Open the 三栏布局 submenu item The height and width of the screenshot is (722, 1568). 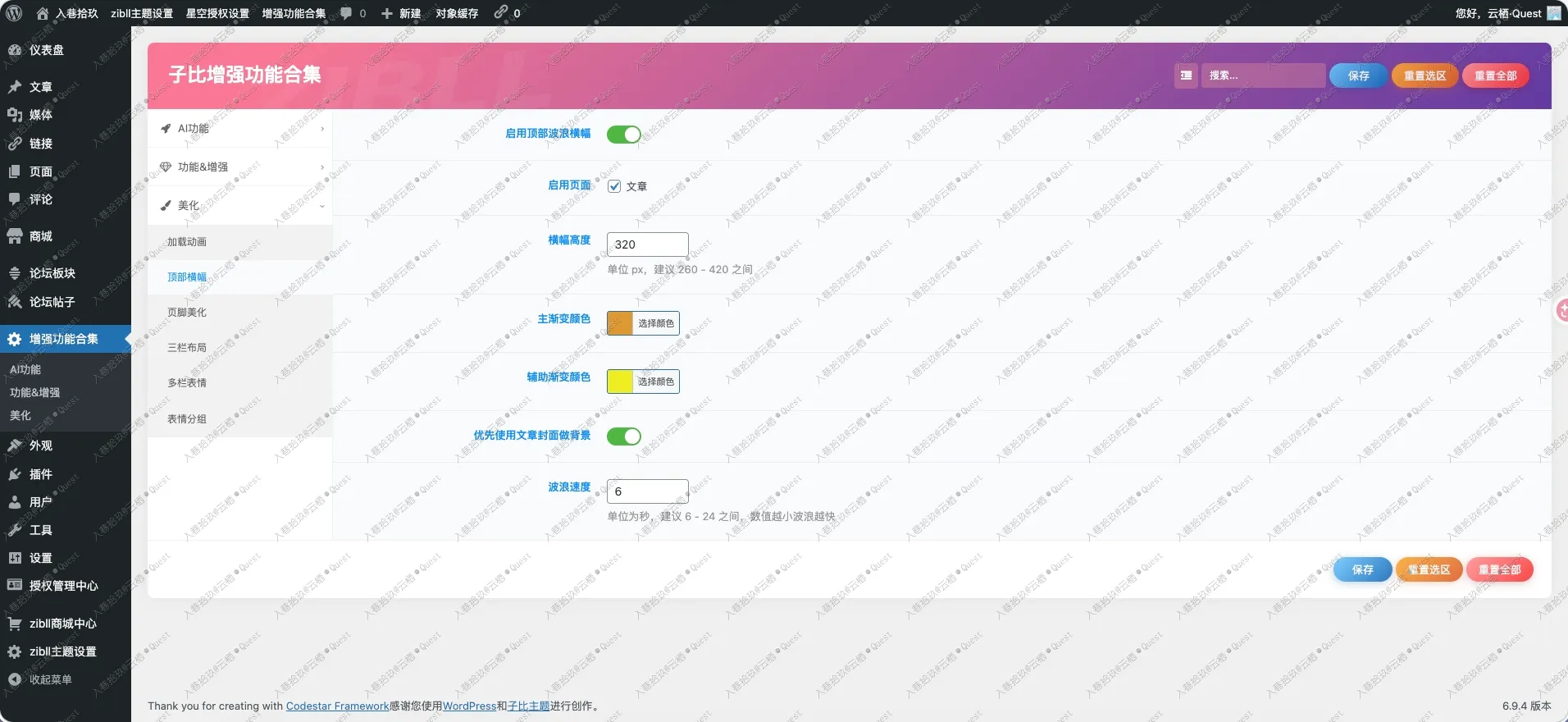[x=187, y=348]
